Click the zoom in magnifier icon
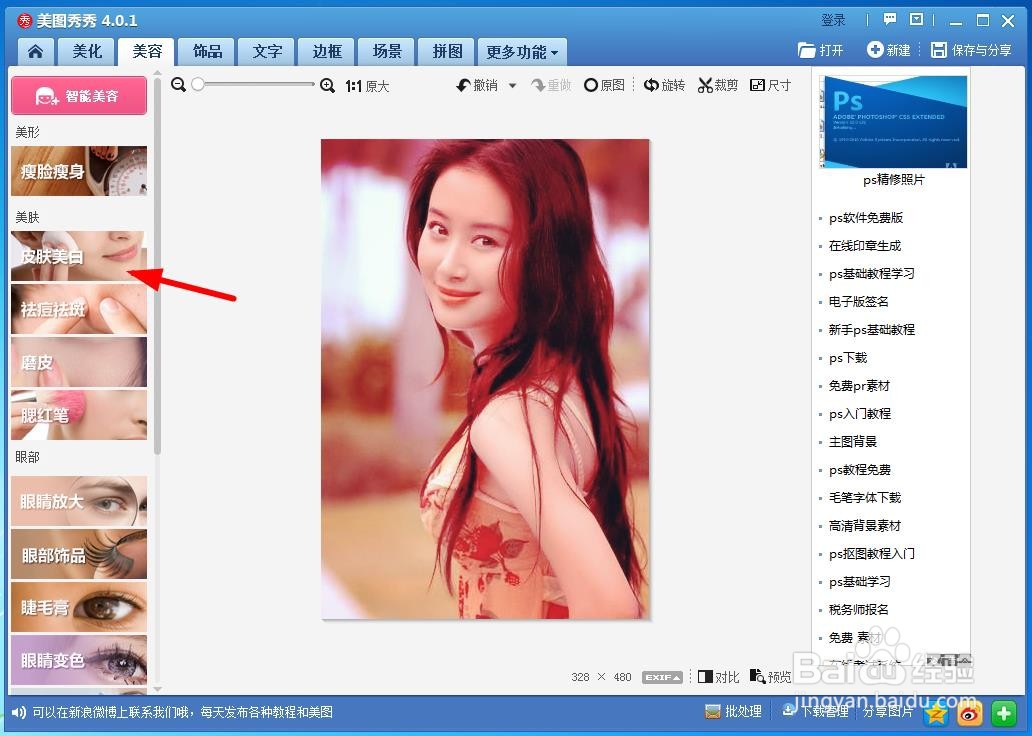Image resolution: width=1032 pixels, height=736 pixels. [x=327, y=86]
